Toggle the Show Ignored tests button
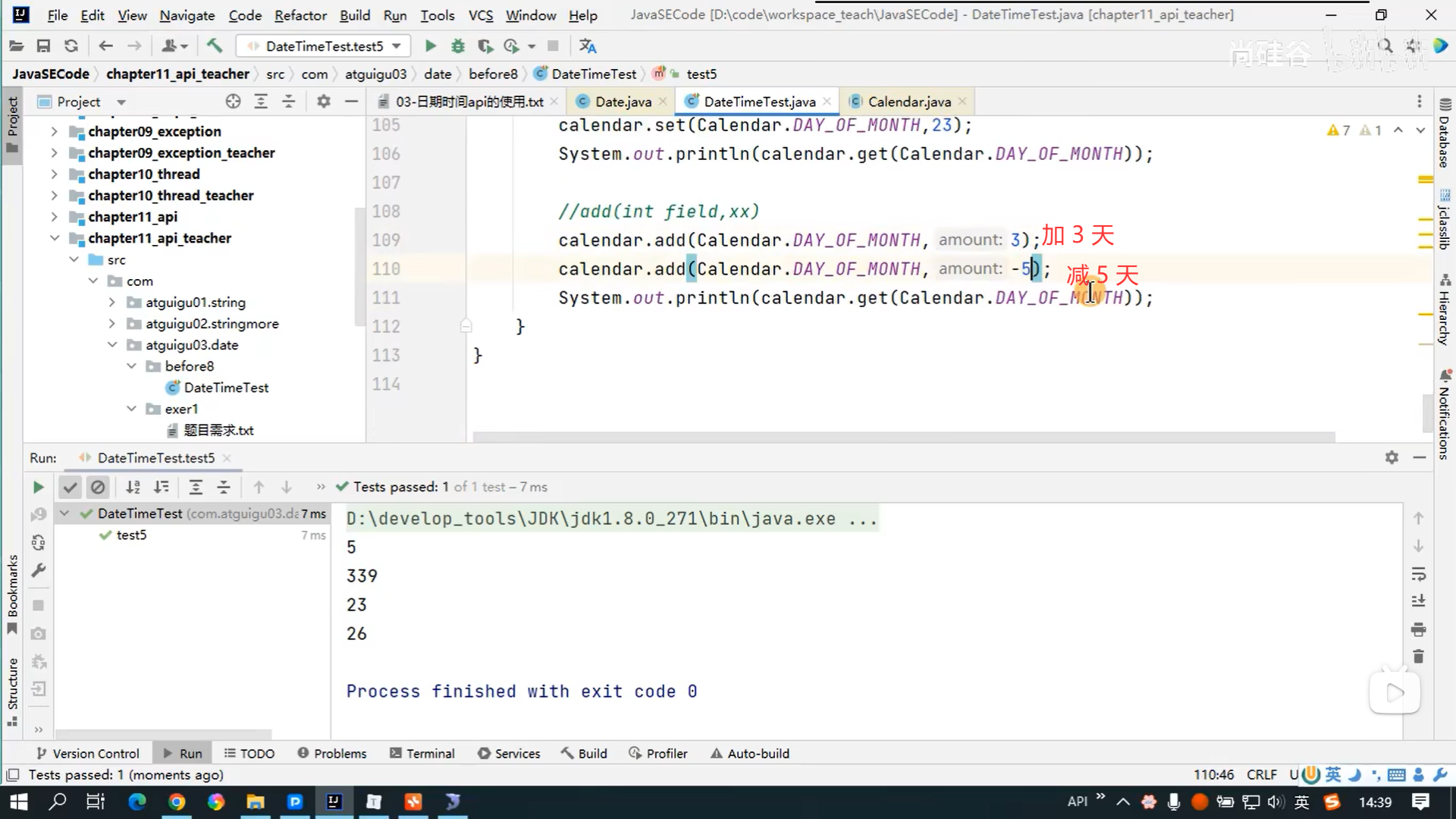The height and width of the screenshot is (819, 1456). coord(98,487)
